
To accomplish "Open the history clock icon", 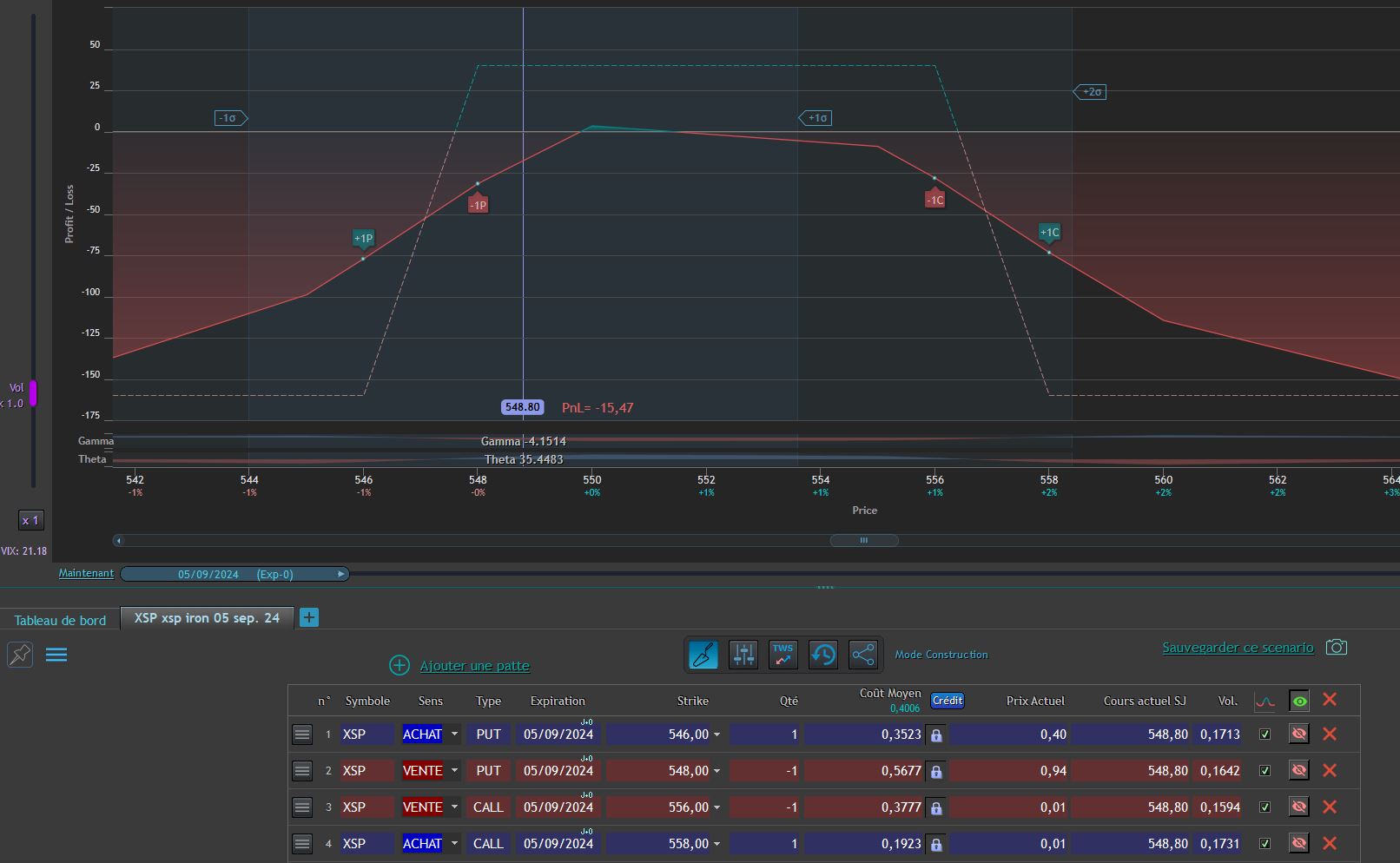I will click(x=823, y=655).
